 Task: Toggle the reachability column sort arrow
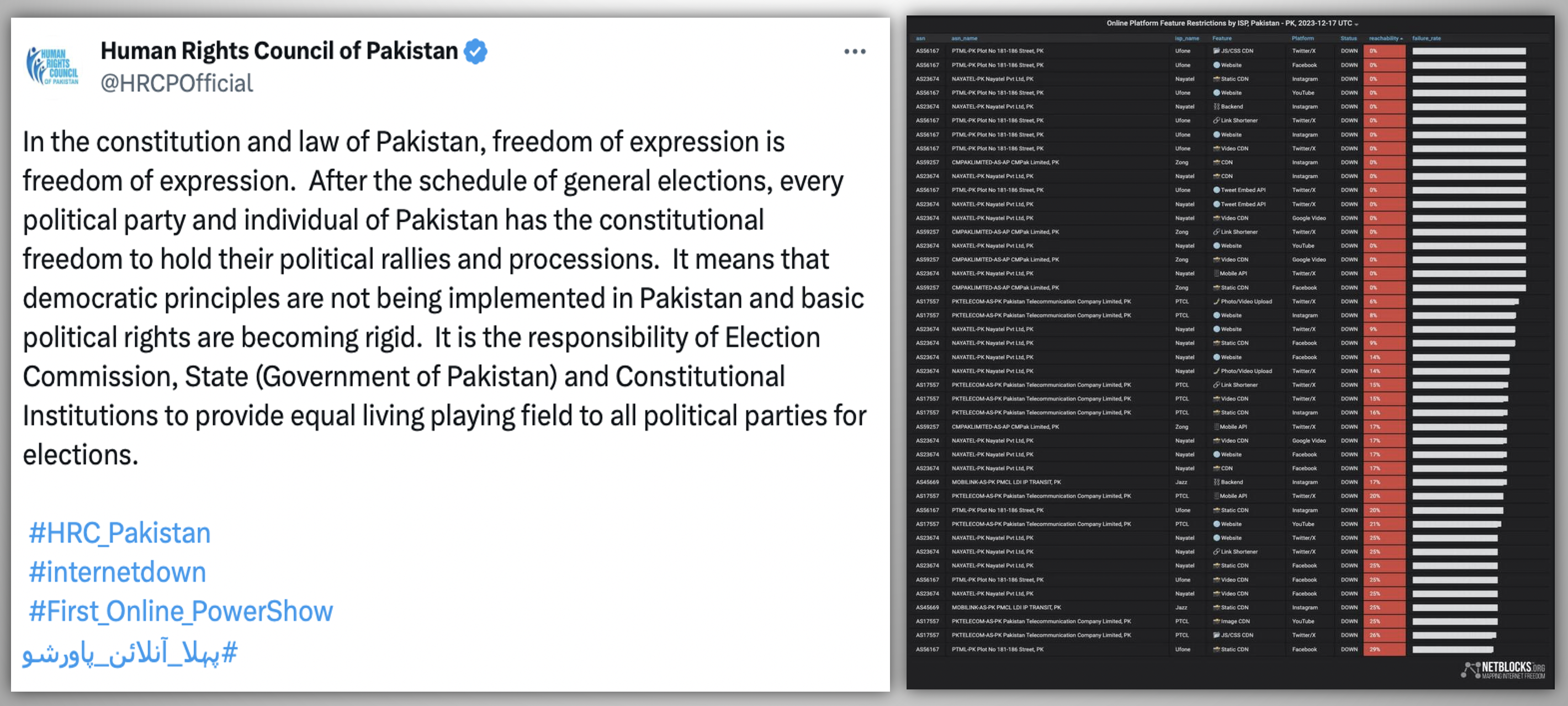tap(1402, 38)
